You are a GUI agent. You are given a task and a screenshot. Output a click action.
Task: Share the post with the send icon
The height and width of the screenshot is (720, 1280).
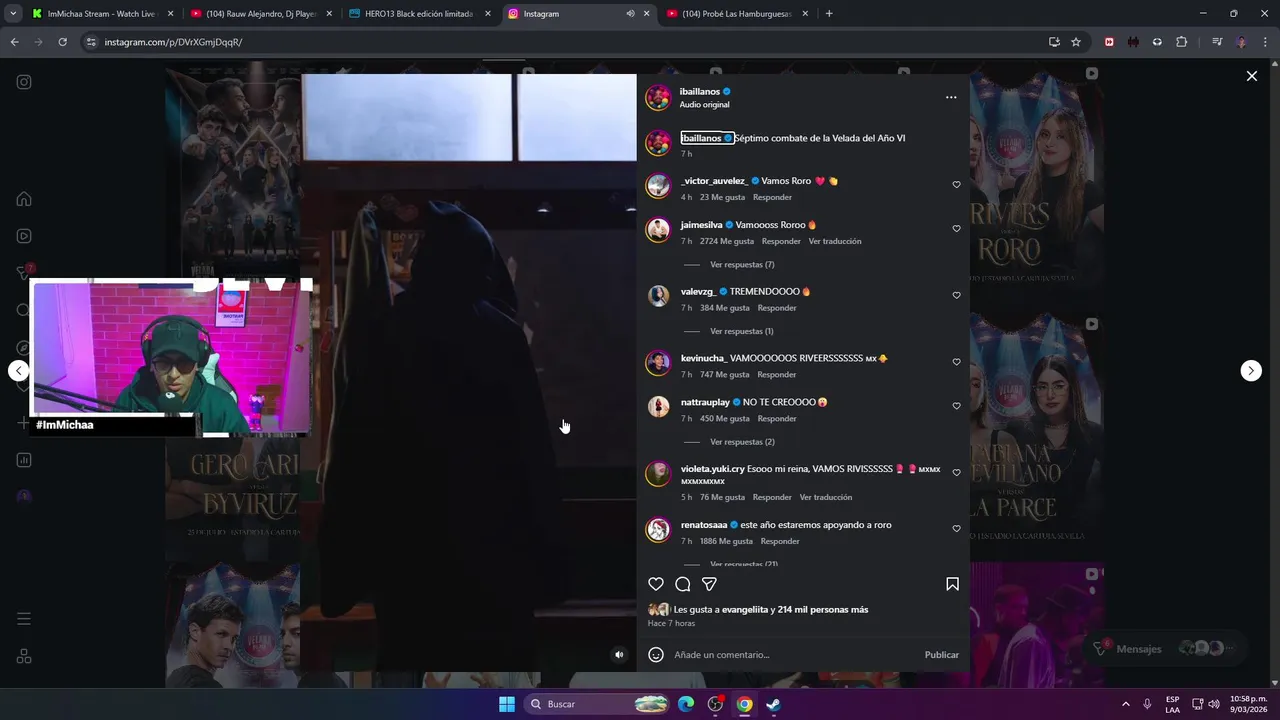coord(709,584)
